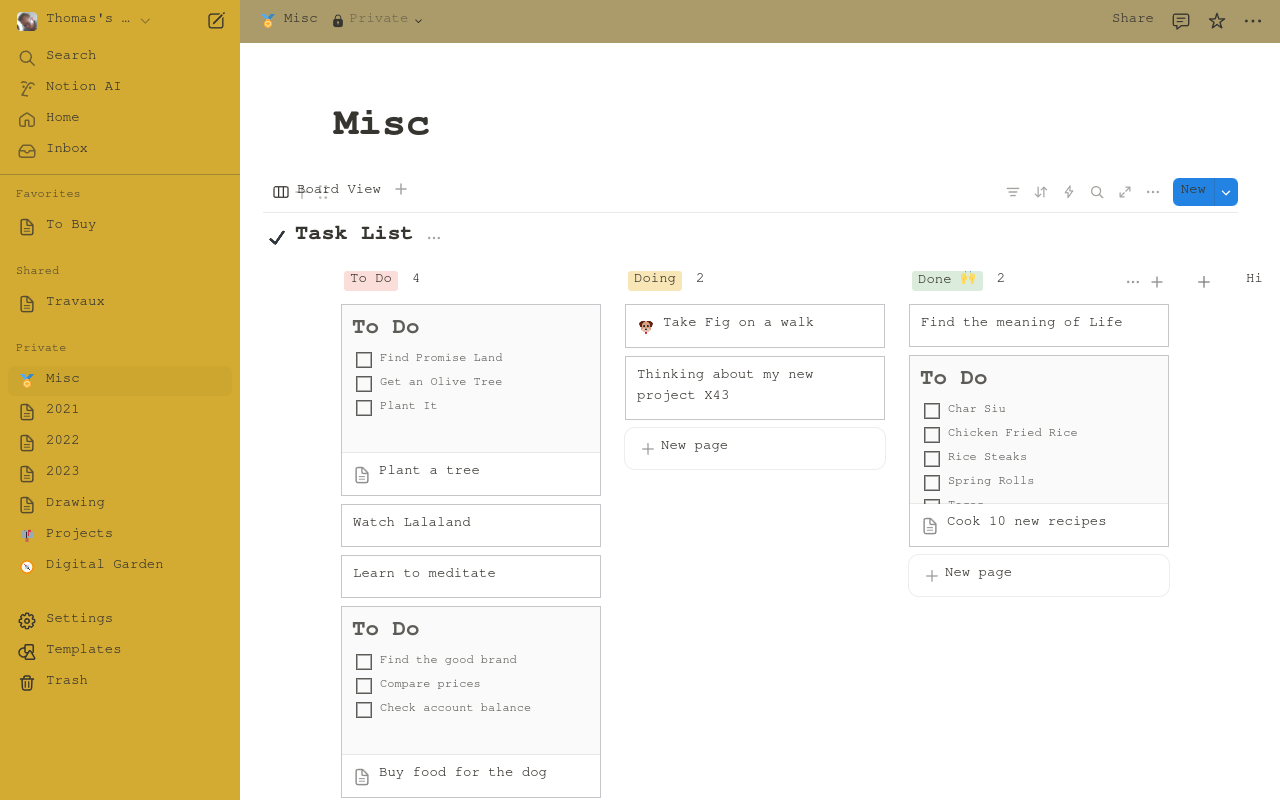The image size is (1280, 800).
Task: Open the New button dropdown arrow
Action: (1226, 192)
